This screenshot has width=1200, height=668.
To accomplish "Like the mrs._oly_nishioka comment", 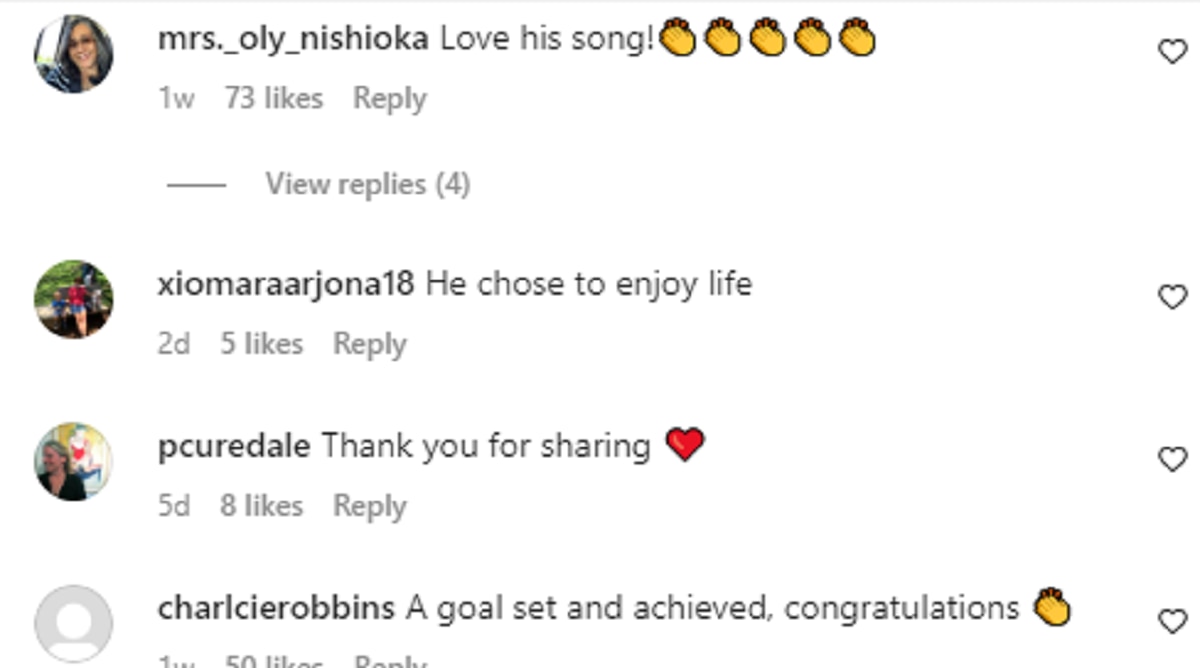I will tap(1172, 51).
